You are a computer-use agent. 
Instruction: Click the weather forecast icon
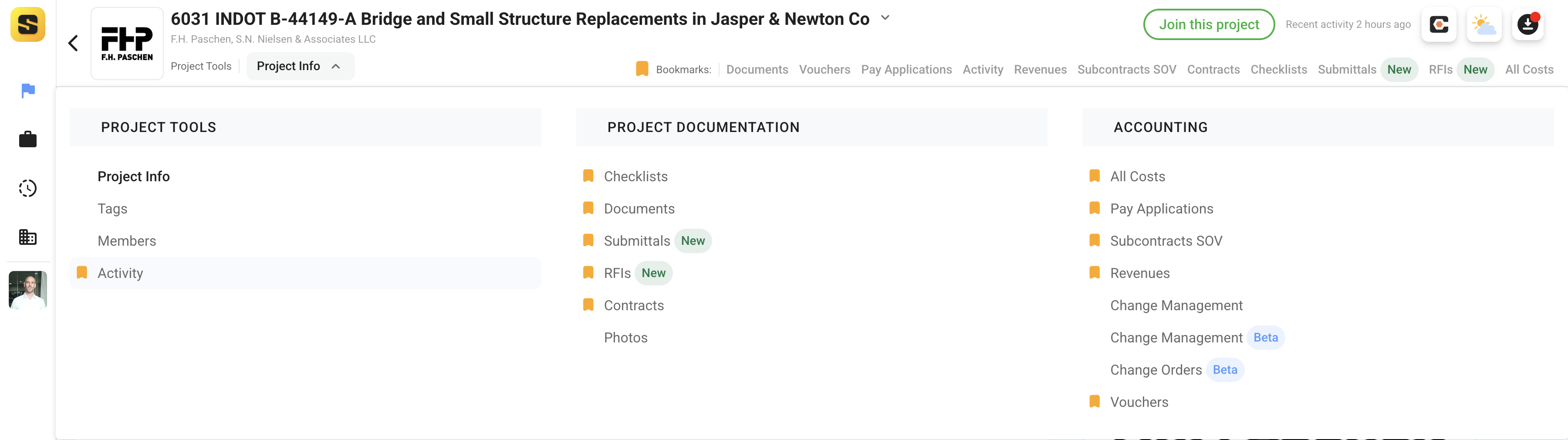1484,24
